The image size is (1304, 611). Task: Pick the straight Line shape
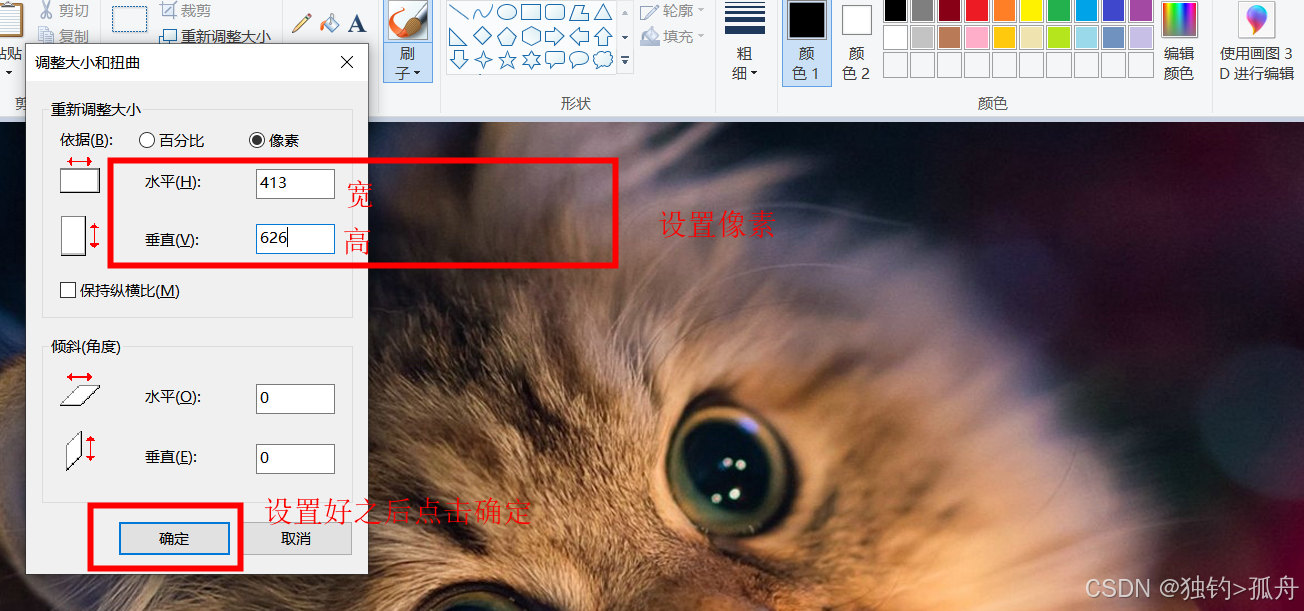click(x=459, y=12)
